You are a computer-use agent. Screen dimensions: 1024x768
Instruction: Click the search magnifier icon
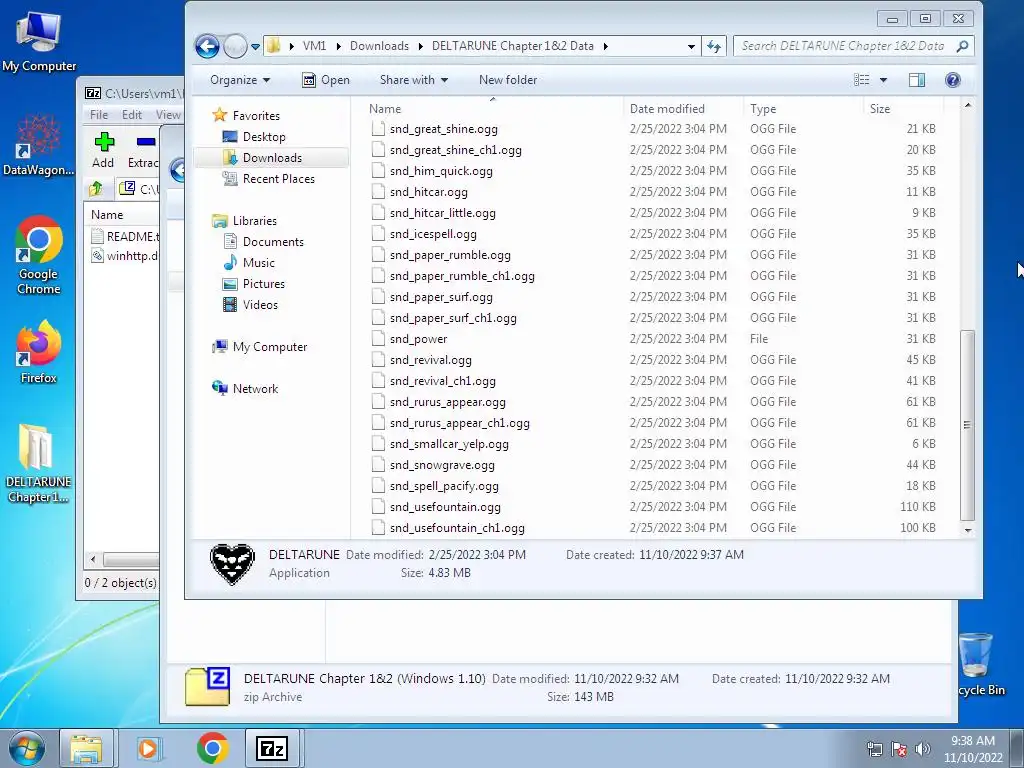point(962,46)
